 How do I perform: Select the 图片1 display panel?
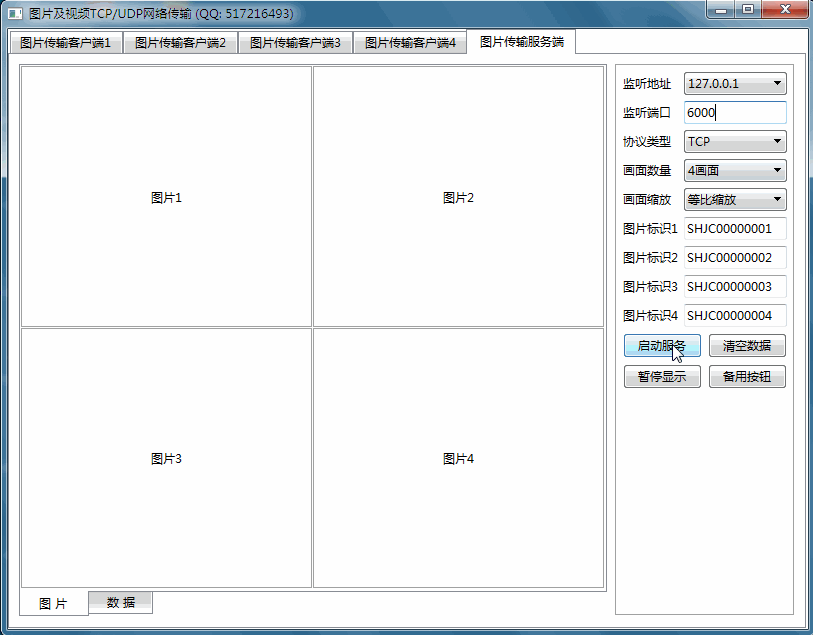point(166,197)
